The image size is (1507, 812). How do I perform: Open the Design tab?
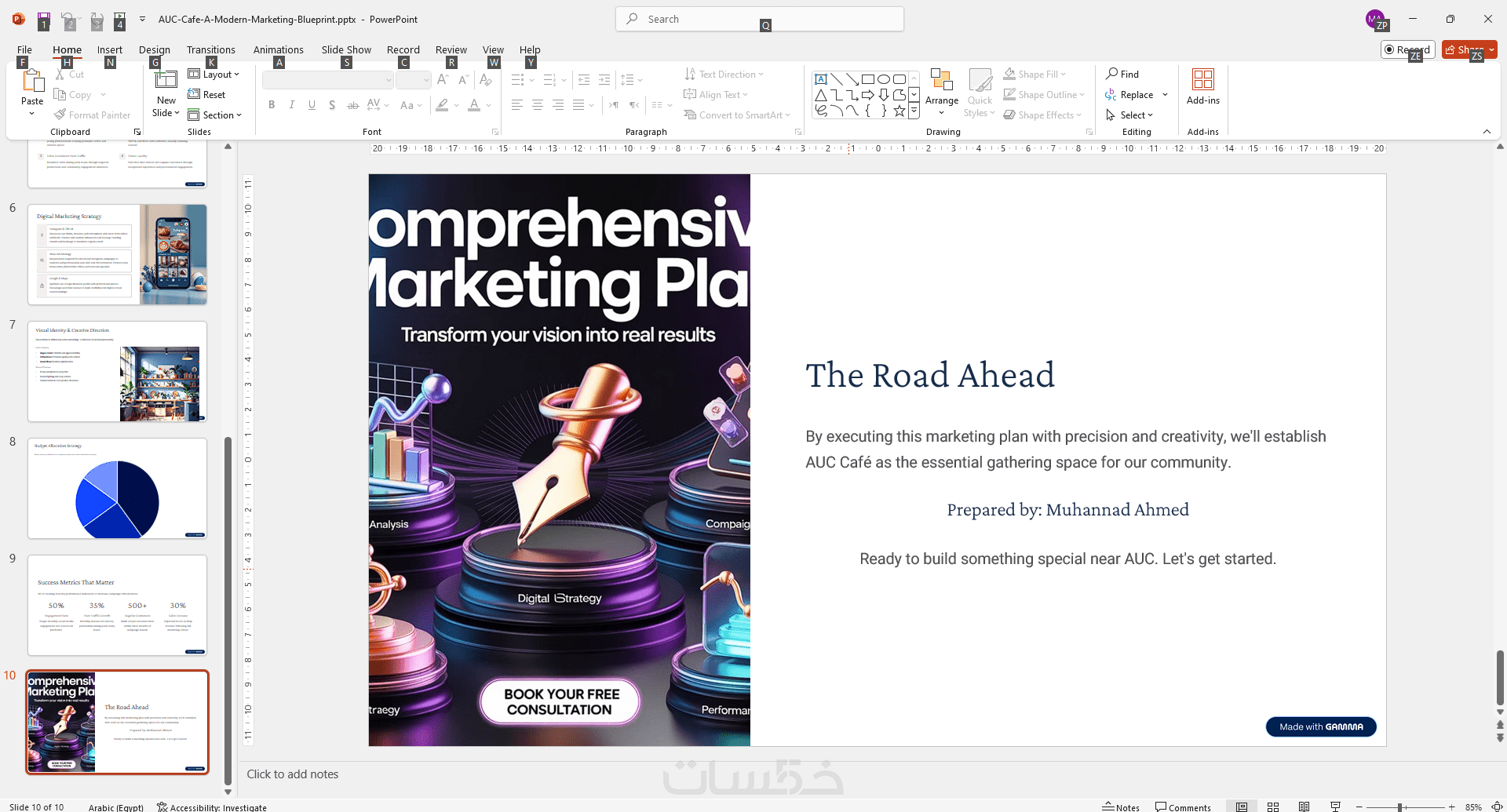155,49
